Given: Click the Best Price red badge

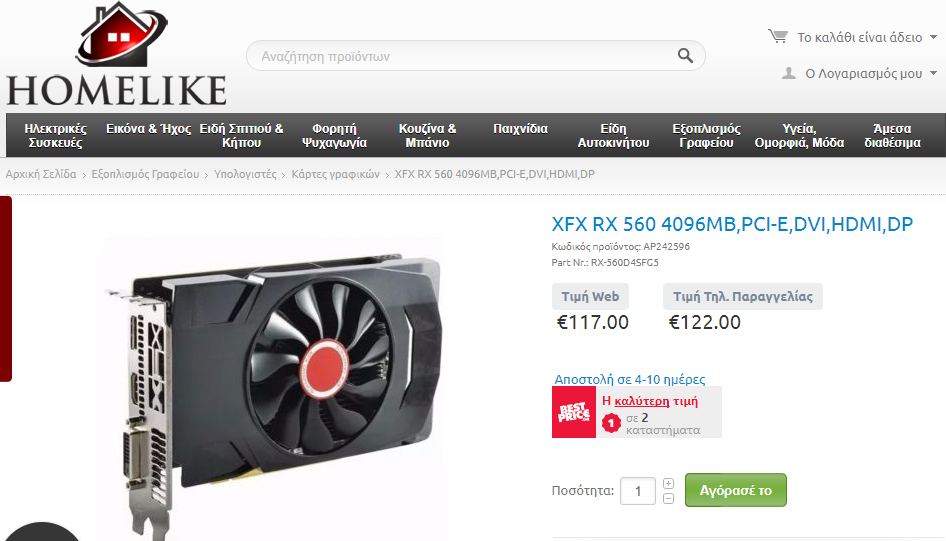Looking at the screenshot, I should coord(574,412).
